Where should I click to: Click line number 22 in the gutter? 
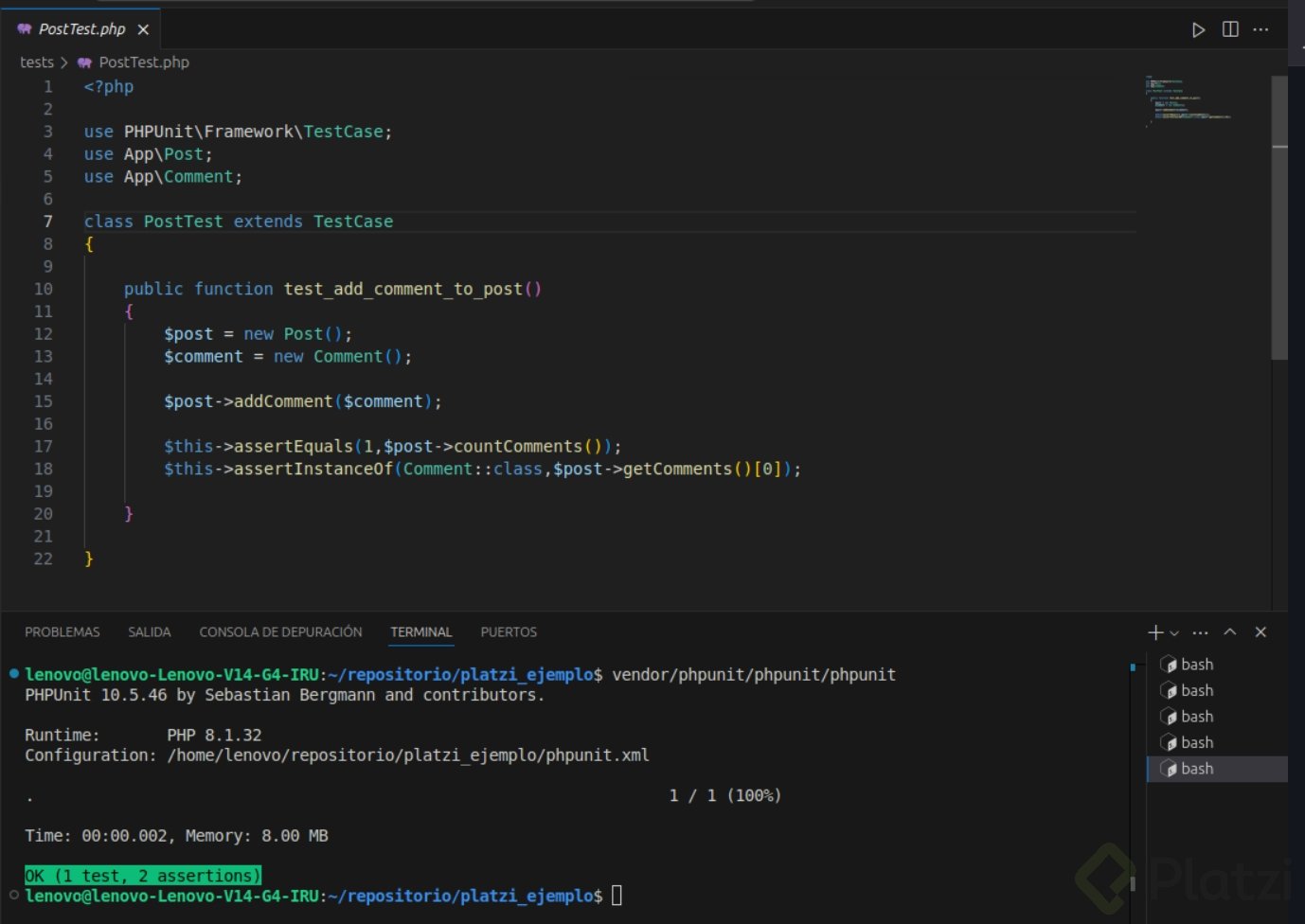(x=44, y=560)
